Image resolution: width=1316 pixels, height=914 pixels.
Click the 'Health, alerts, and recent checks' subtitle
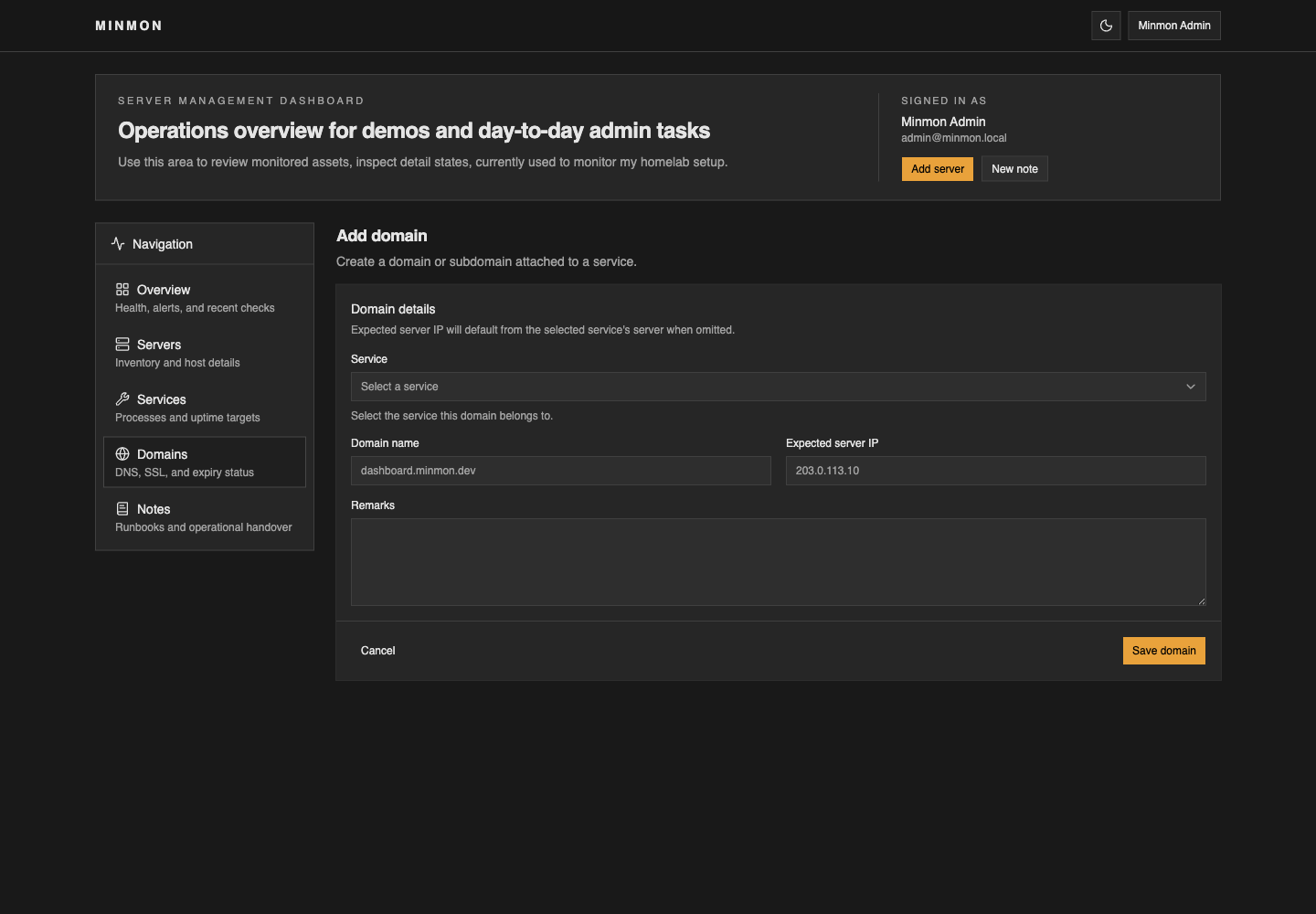[x=195, y=308]
